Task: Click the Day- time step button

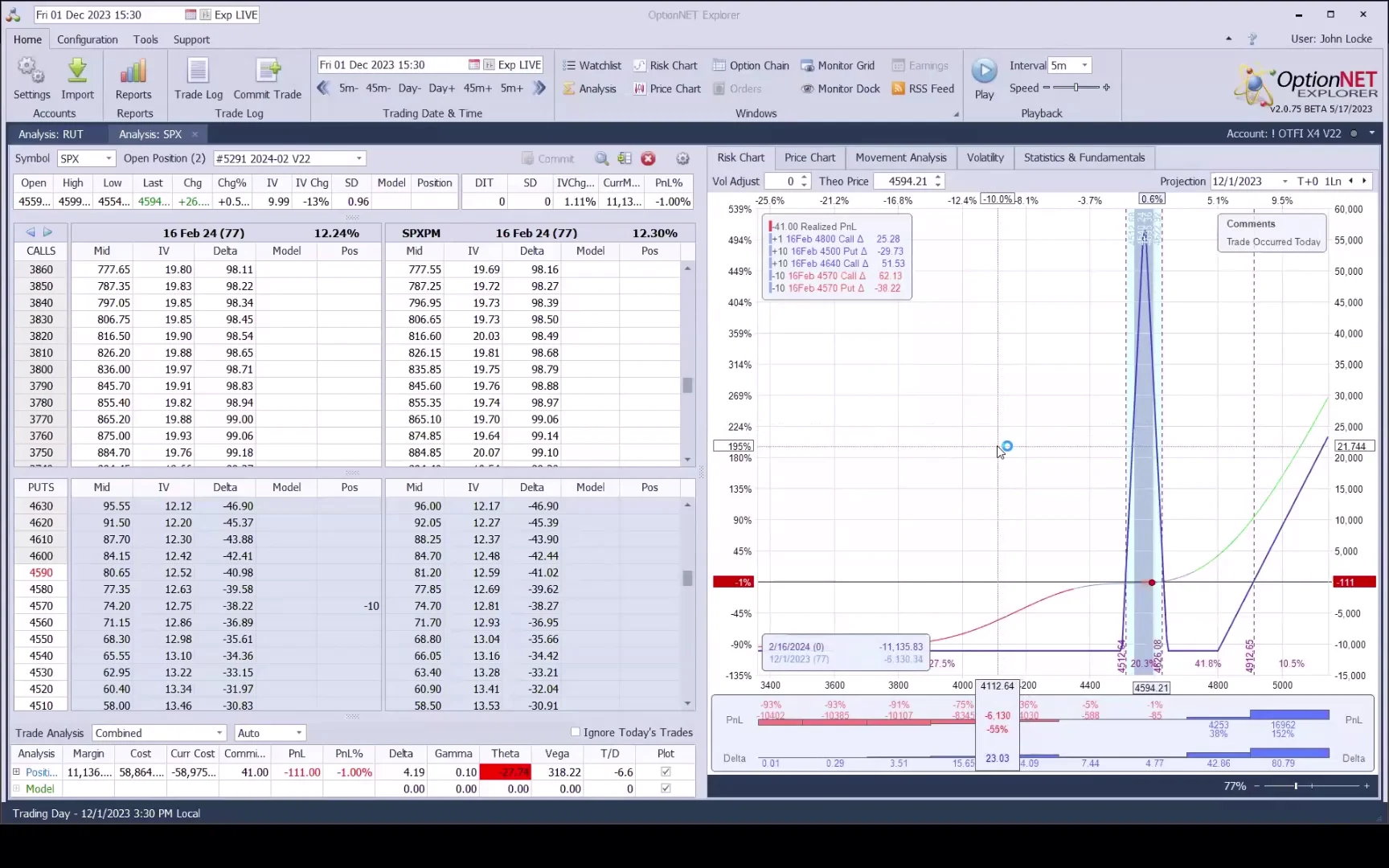Action: point(410,88)
